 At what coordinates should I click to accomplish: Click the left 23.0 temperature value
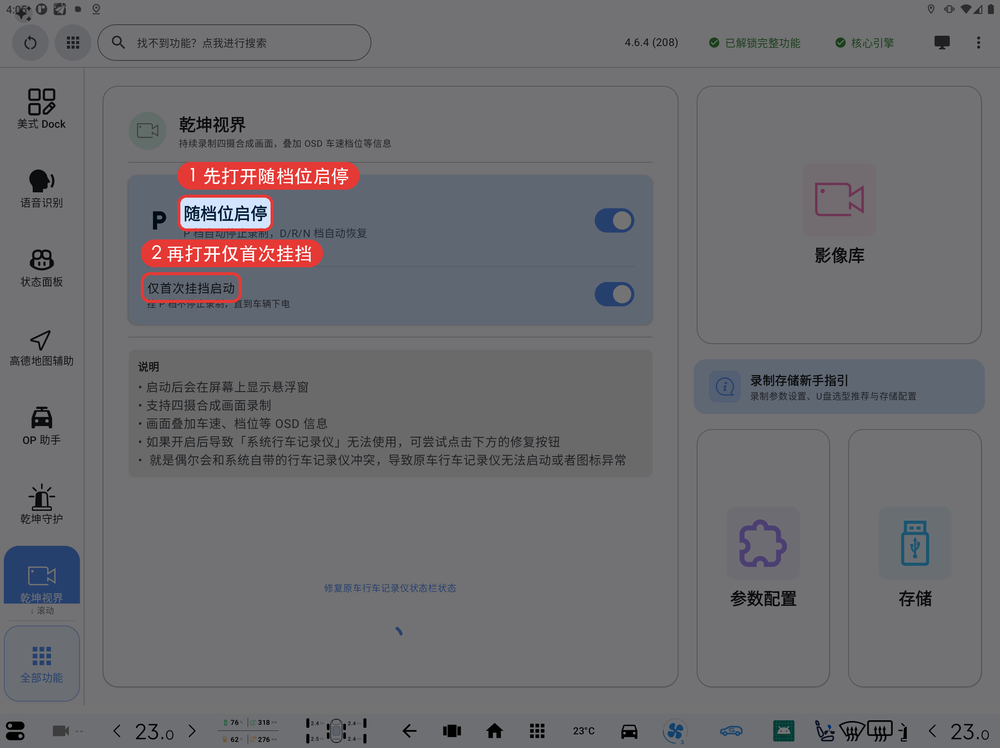(x=154, y=731)
